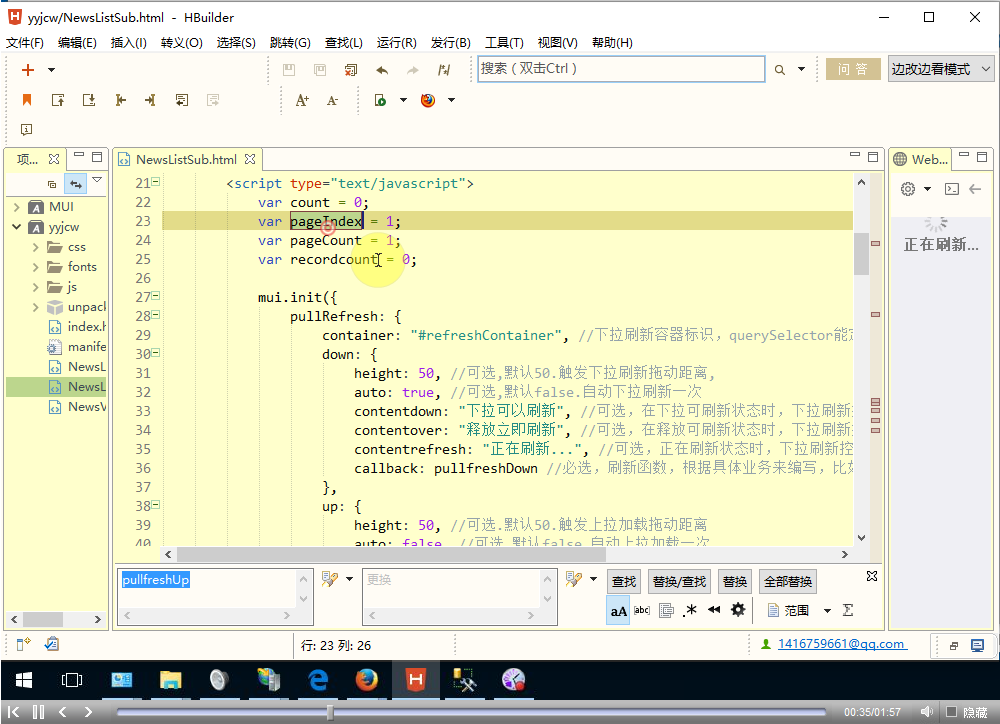The height and width of the screenshot is (724, 1000).
Task: Expand the MUI project node
Action: coord(17,207)
